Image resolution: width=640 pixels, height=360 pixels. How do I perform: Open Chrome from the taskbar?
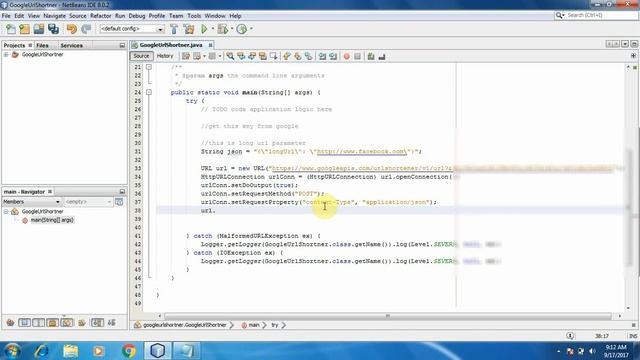click(129, 351)
